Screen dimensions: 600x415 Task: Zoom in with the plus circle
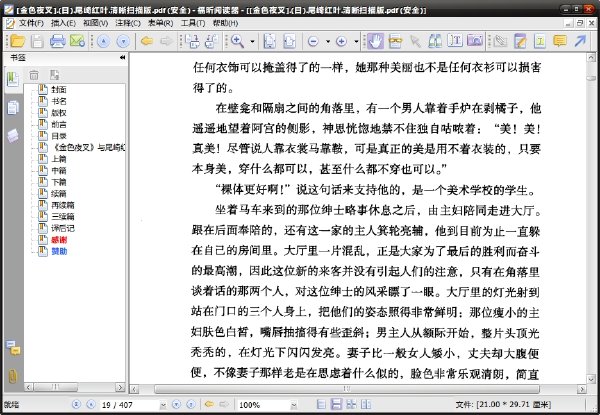pos(341,41)
